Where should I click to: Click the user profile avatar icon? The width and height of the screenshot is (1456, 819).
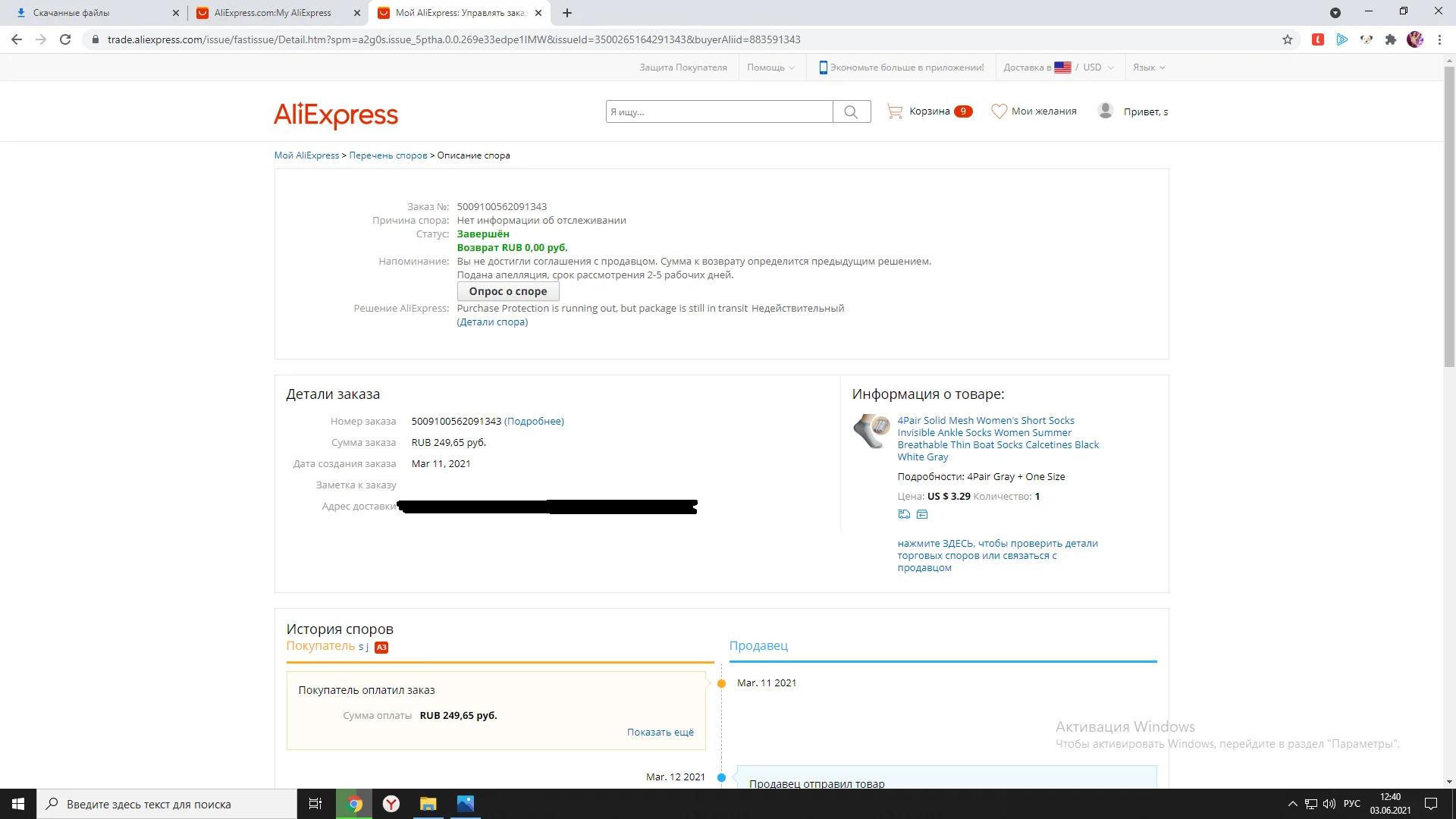(1105, 111)
